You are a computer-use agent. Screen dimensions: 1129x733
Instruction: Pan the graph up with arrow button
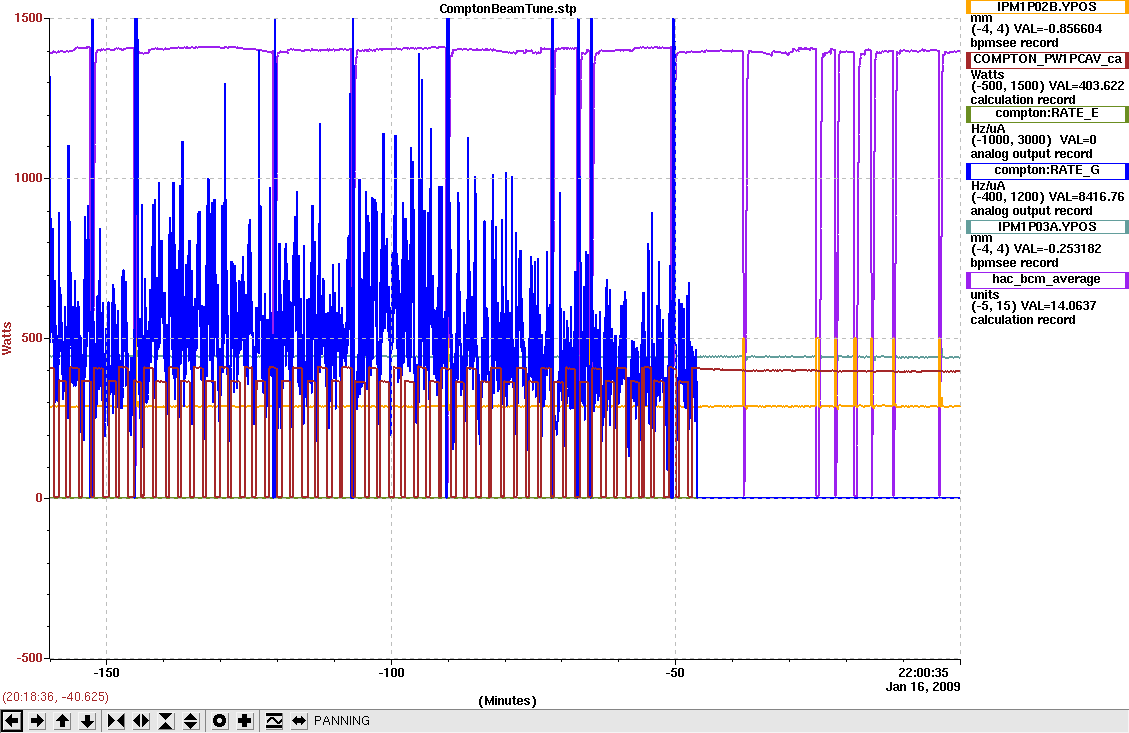point(63,721)
